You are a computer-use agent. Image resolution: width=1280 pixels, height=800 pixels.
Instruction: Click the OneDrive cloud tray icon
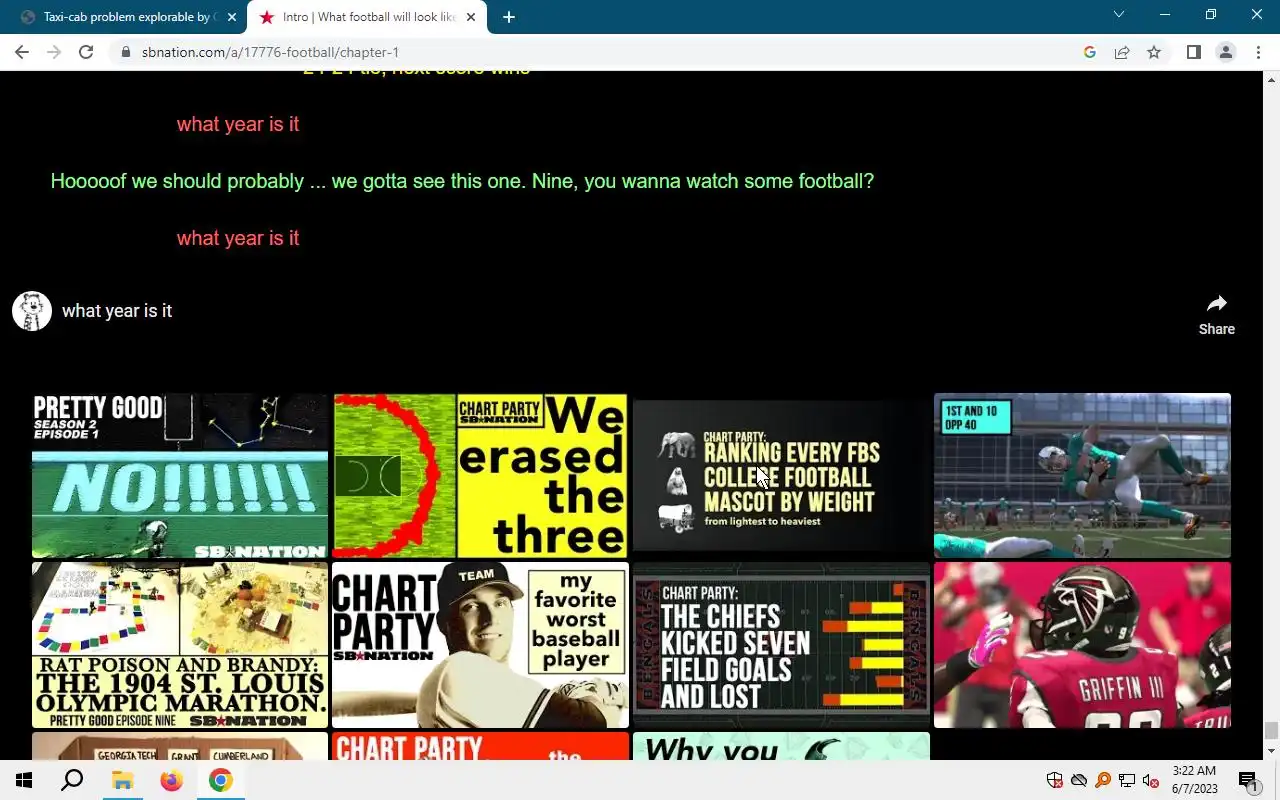click(x=1078, y=781)
